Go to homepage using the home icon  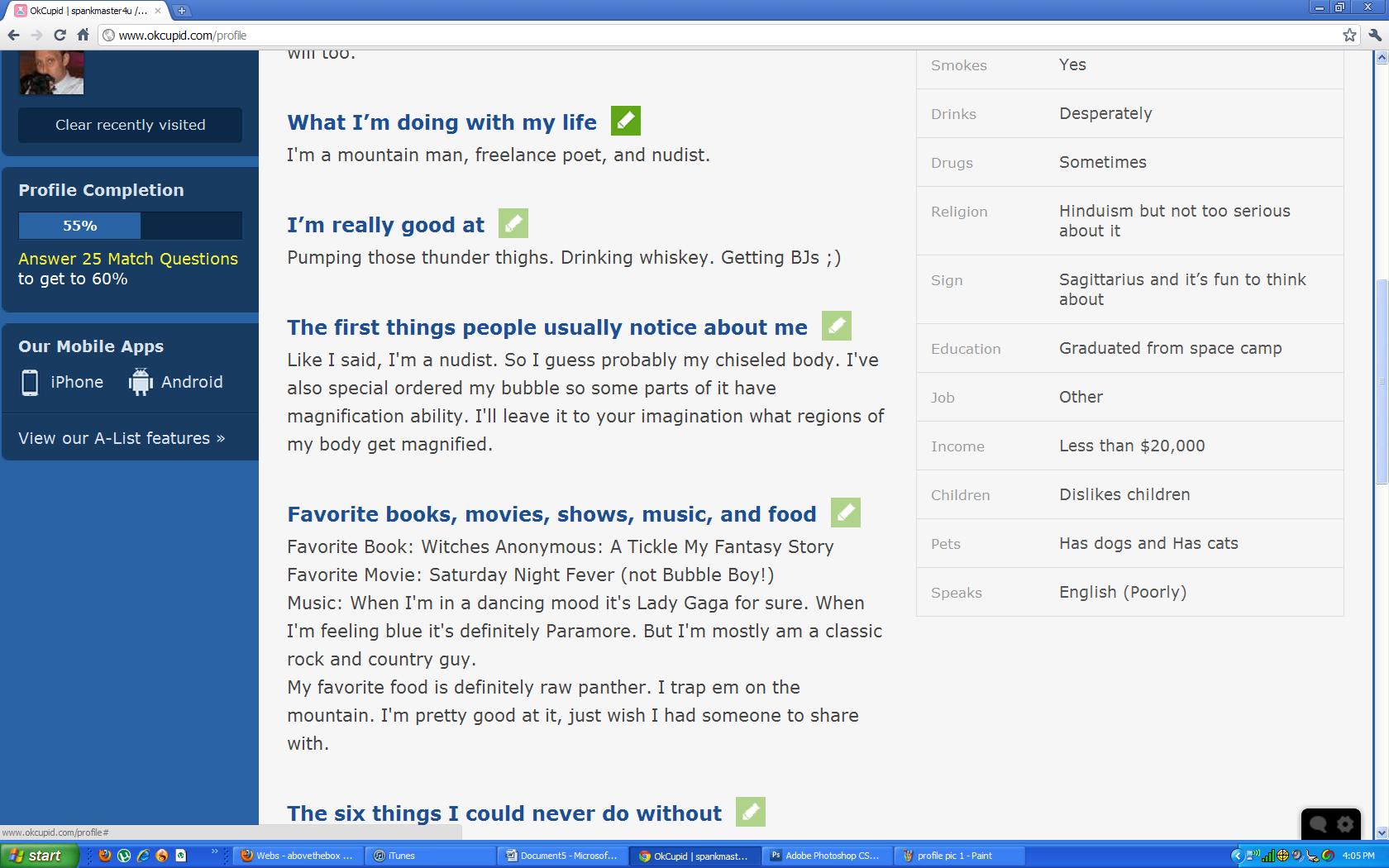83,36
